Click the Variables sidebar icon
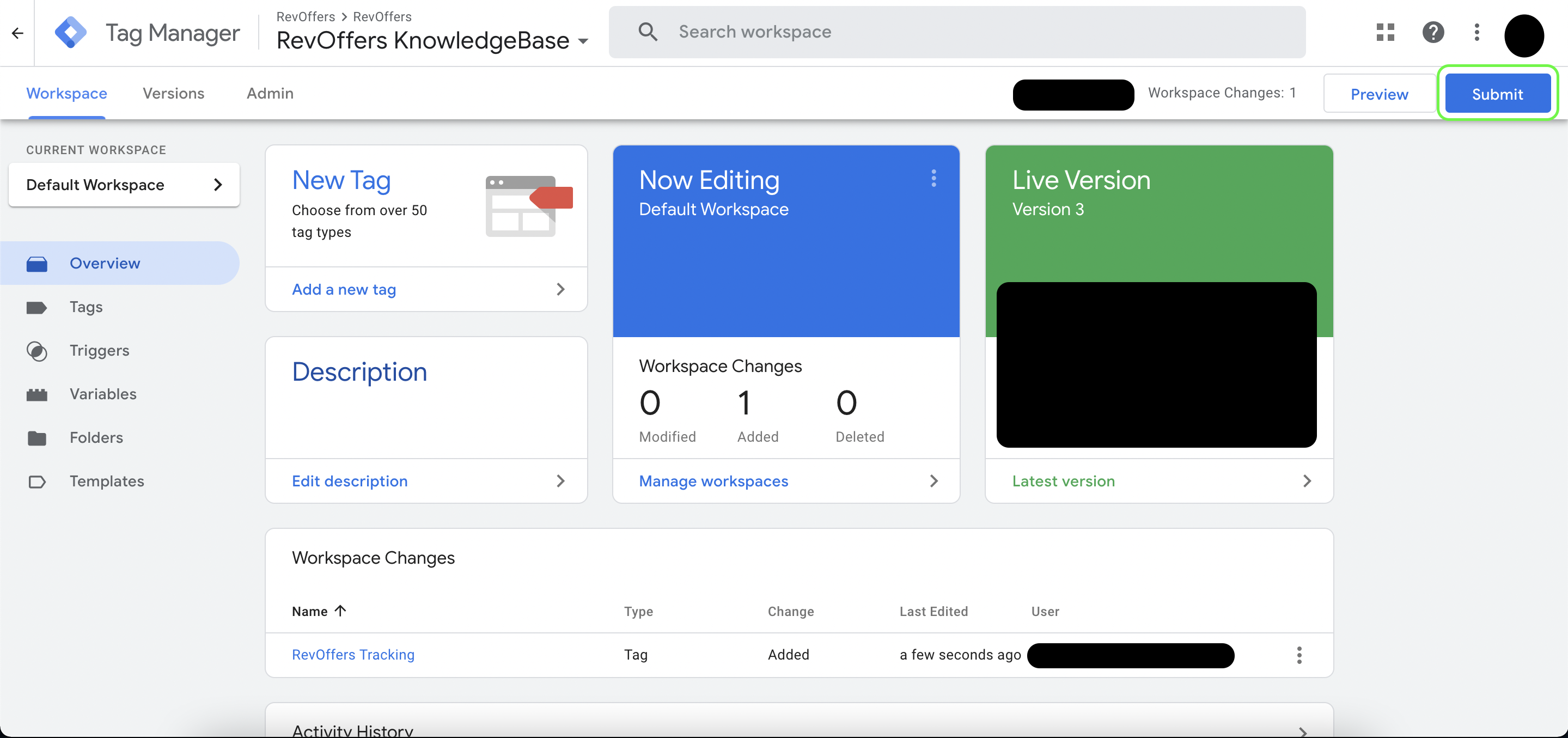This screenshot has height=738, width=1568. click(36, 394)
